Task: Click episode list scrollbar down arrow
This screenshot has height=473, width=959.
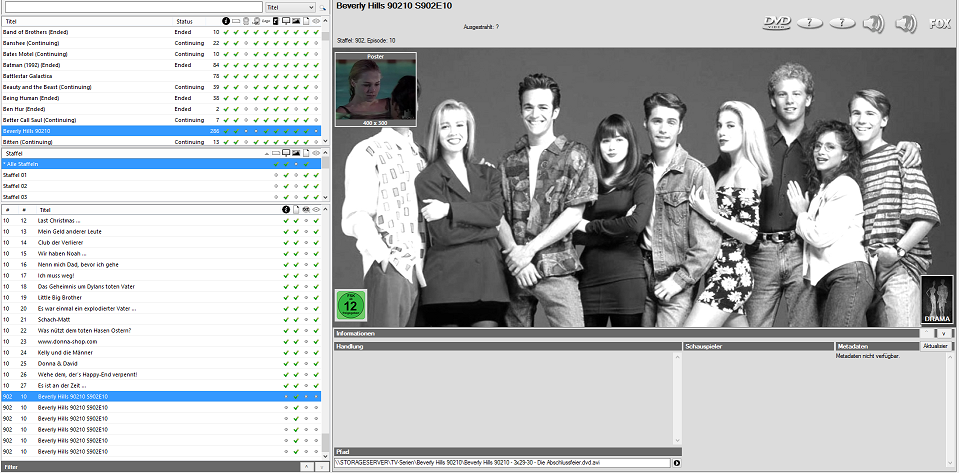Action: point(325,456)
